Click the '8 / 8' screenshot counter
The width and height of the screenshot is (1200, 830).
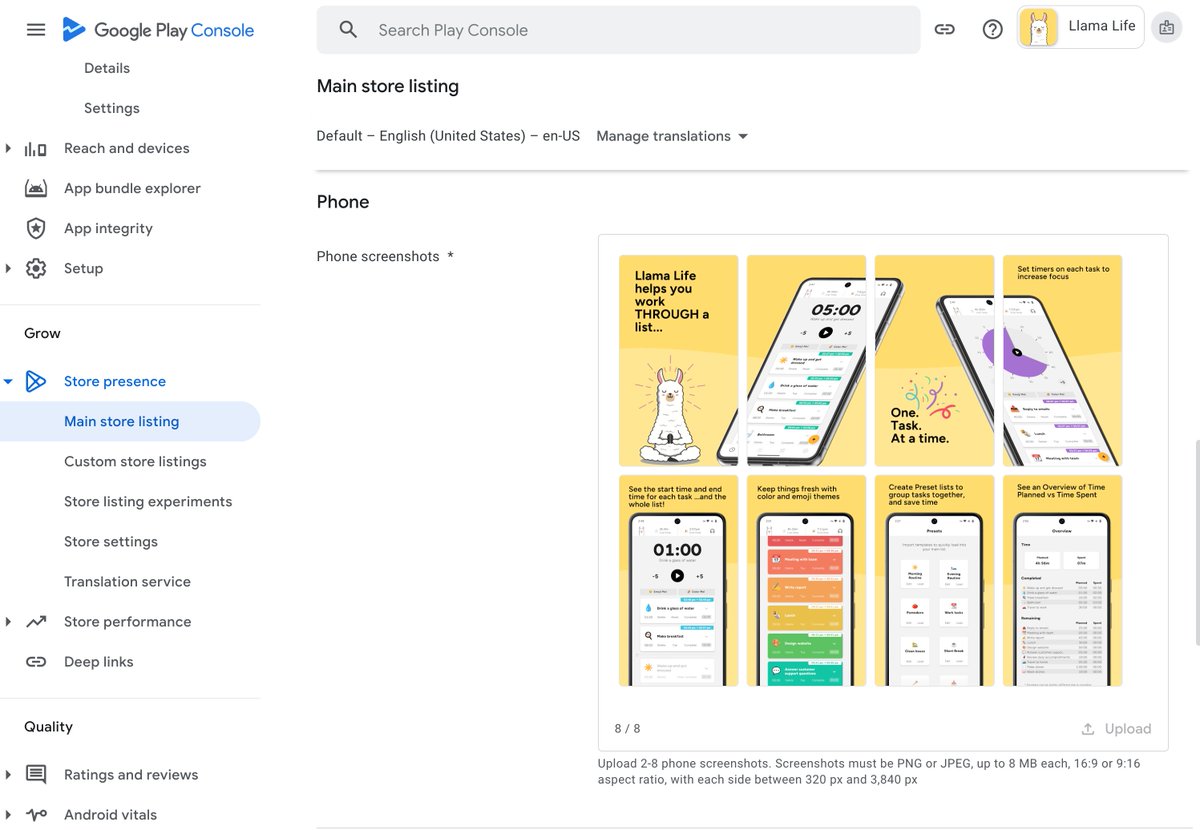coord(627,729)
